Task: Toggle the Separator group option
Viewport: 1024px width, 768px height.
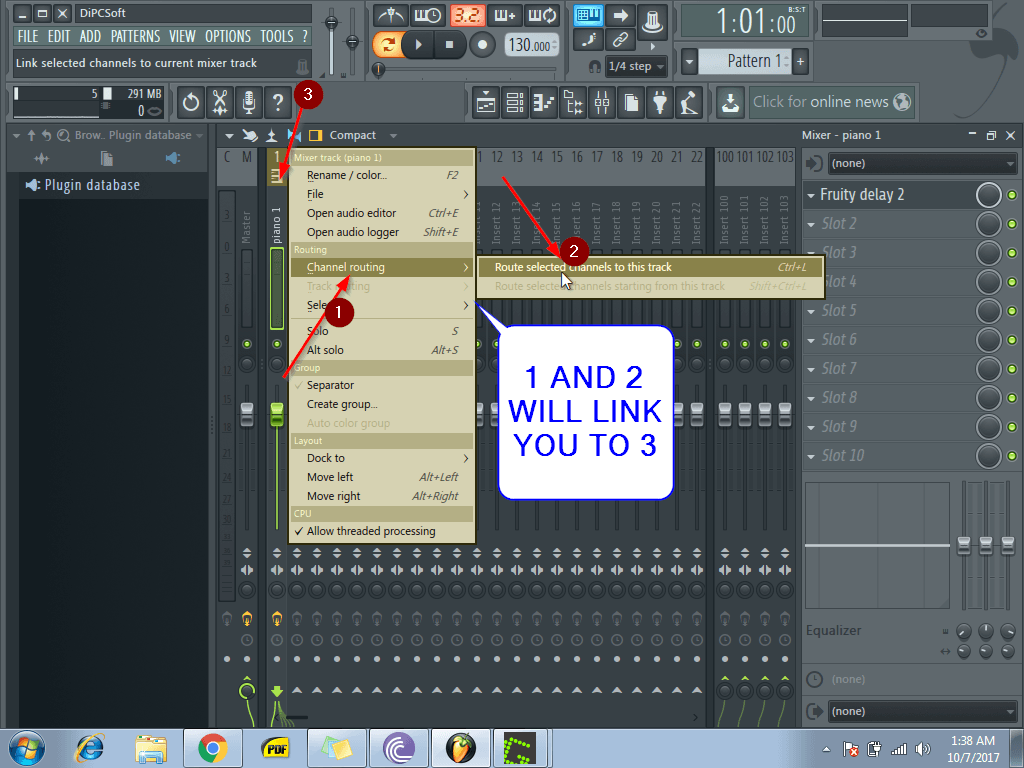Action: coord(381,385)
